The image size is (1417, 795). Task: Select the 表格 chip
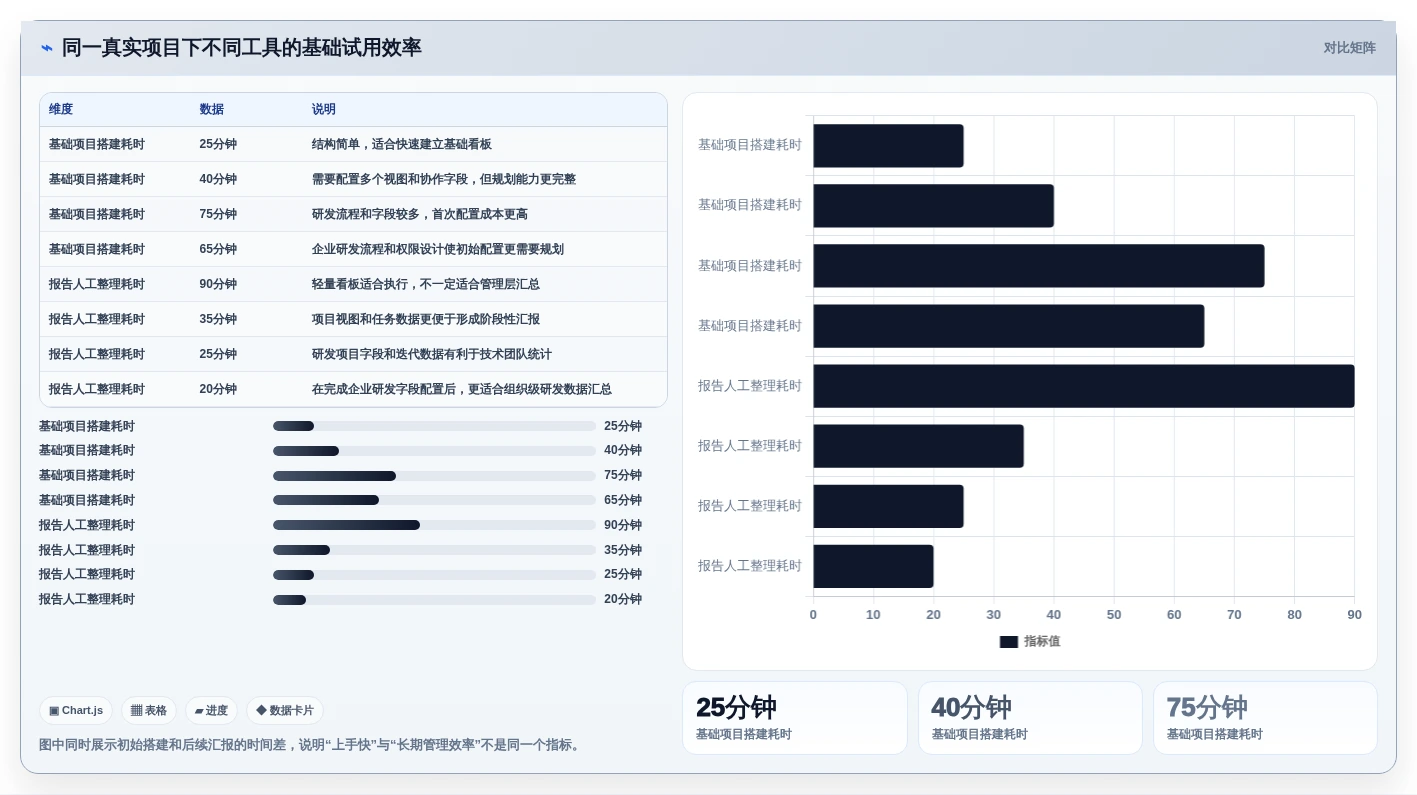point(149,710)
